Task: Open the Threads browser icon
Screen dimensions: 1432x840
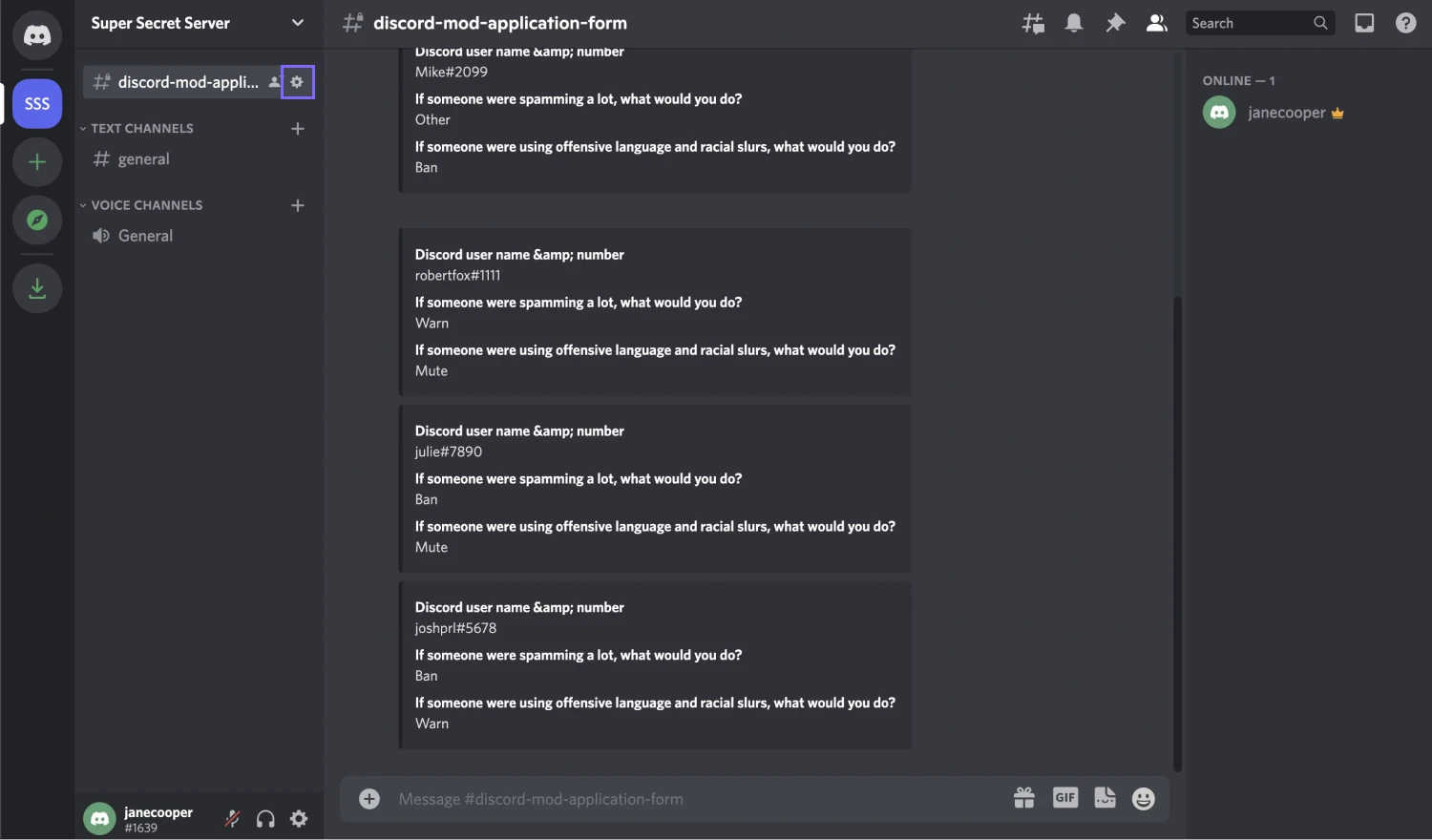Action: (x=1032, y=22)
